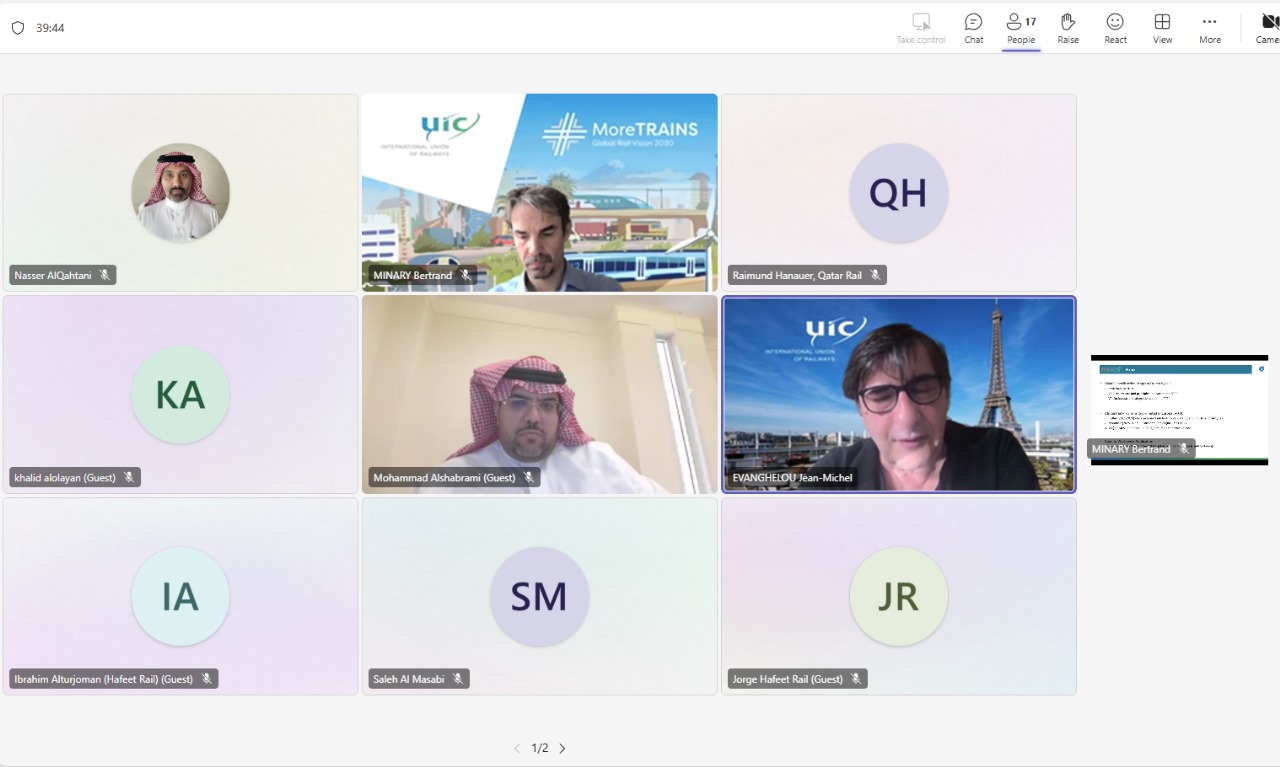Screen dimensions: 1280x767
Task: Open the React emoji menu
Action: (1115, 28)
